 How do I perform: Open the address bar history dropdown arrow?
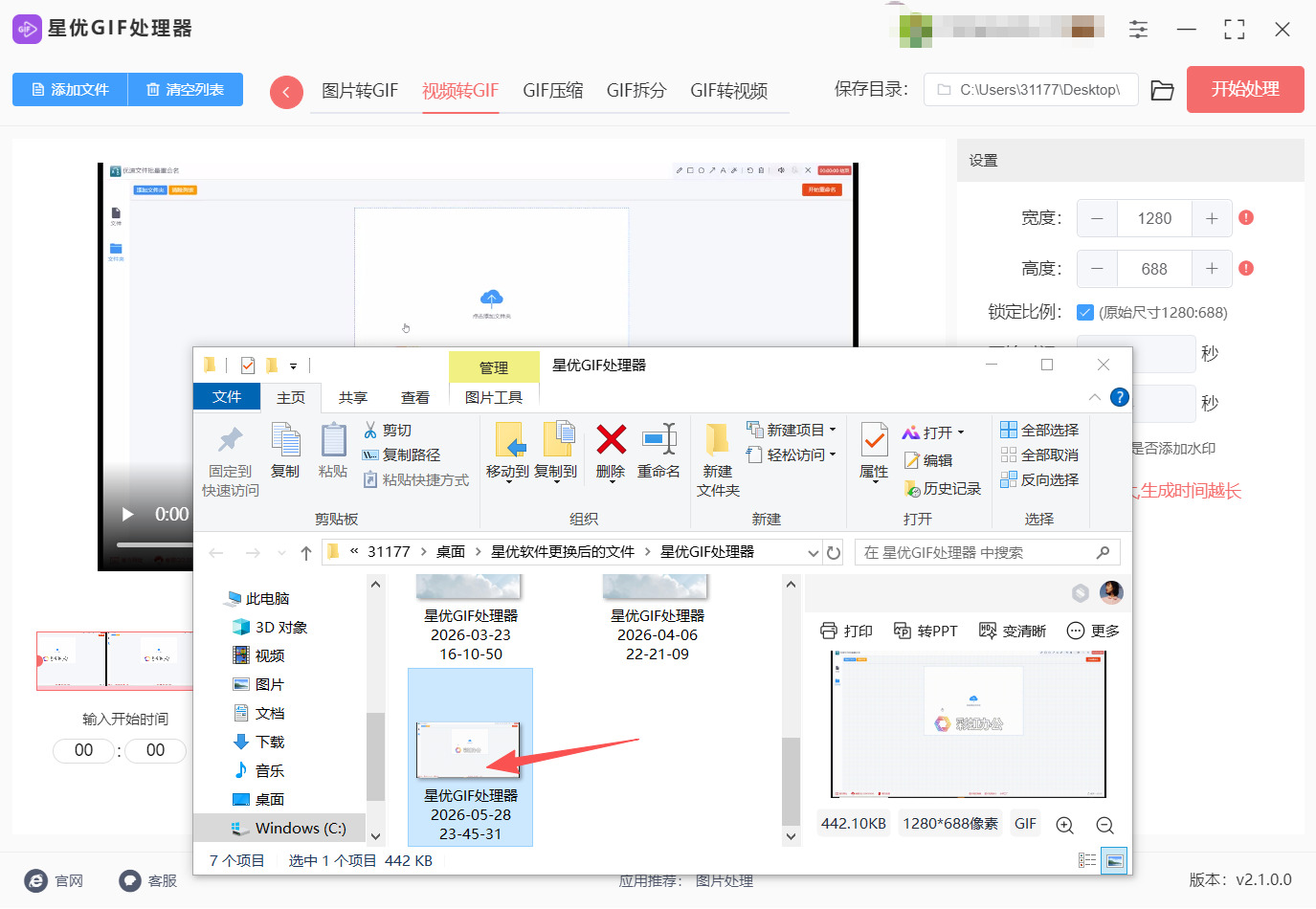pyautogui.click(x=813, y=553)
